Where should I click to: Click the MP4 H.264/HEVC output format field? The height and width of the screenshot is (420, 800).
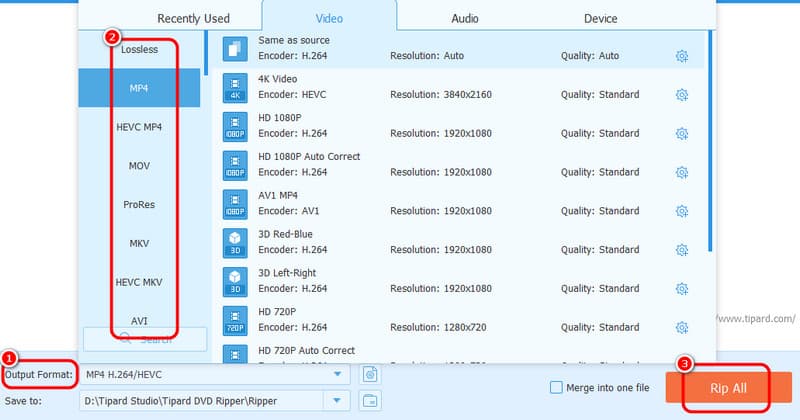point(215,374)
